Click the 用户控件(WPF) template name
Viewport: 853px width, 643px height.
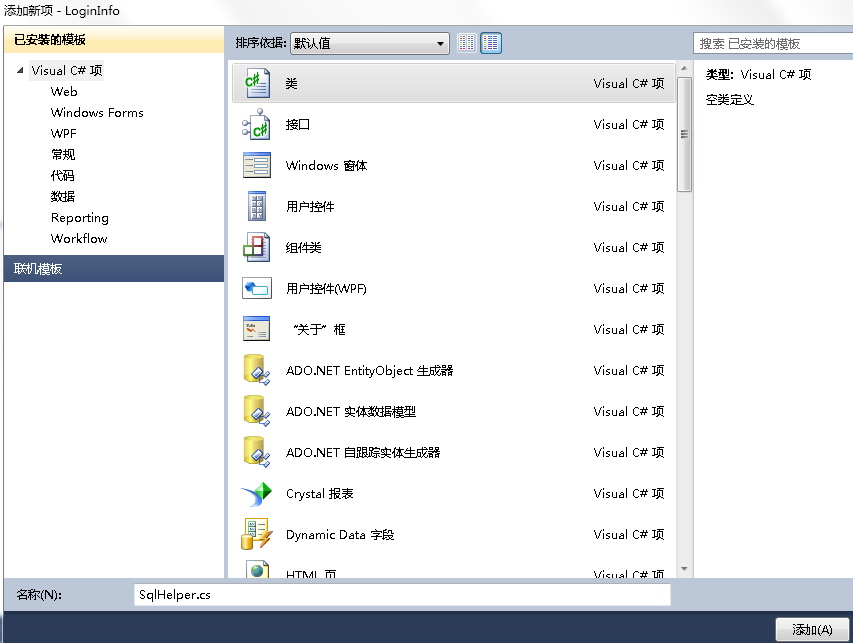click(326, 289)
